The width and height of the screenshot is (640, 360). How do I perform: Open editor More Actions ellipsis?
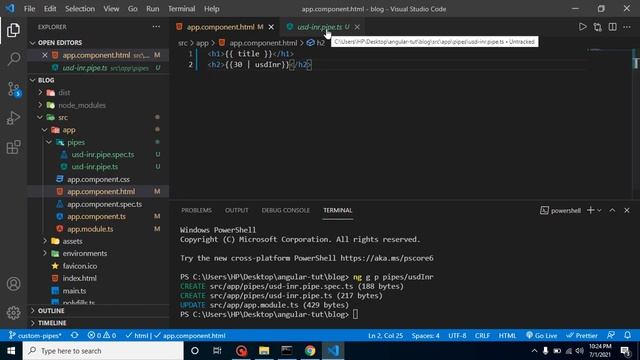coord(627,27)
